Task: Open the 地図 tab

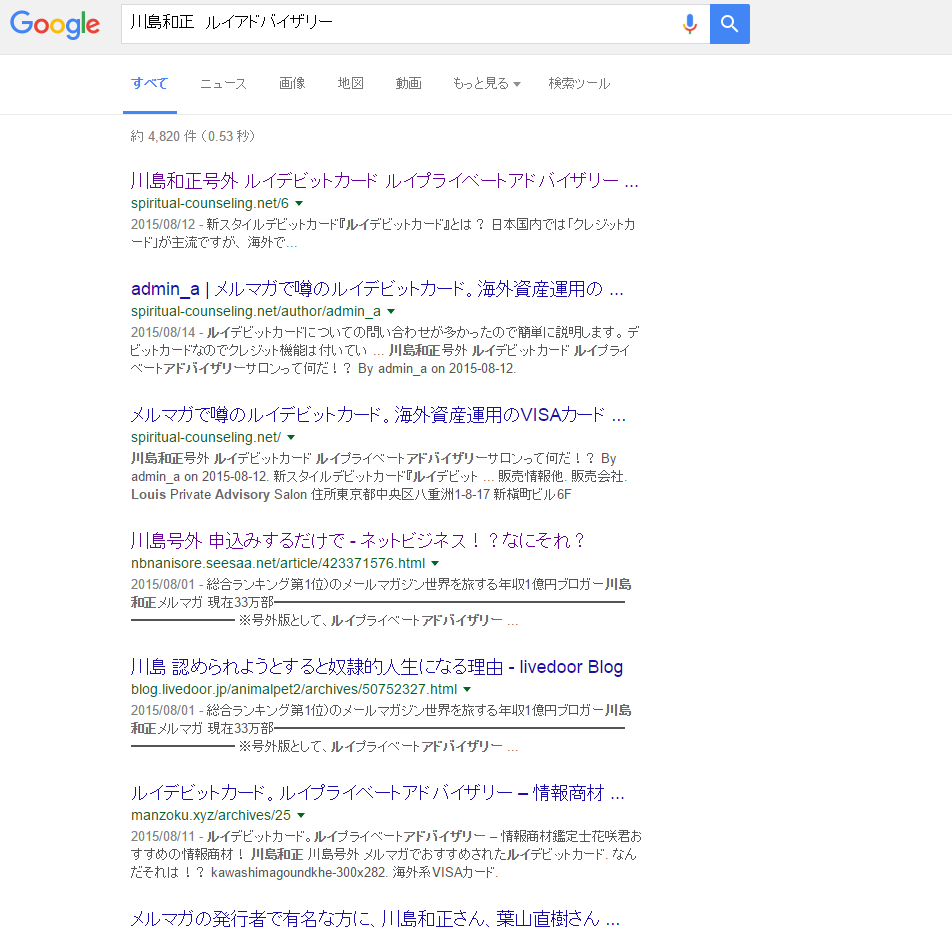Action: [x=350, y=83]
